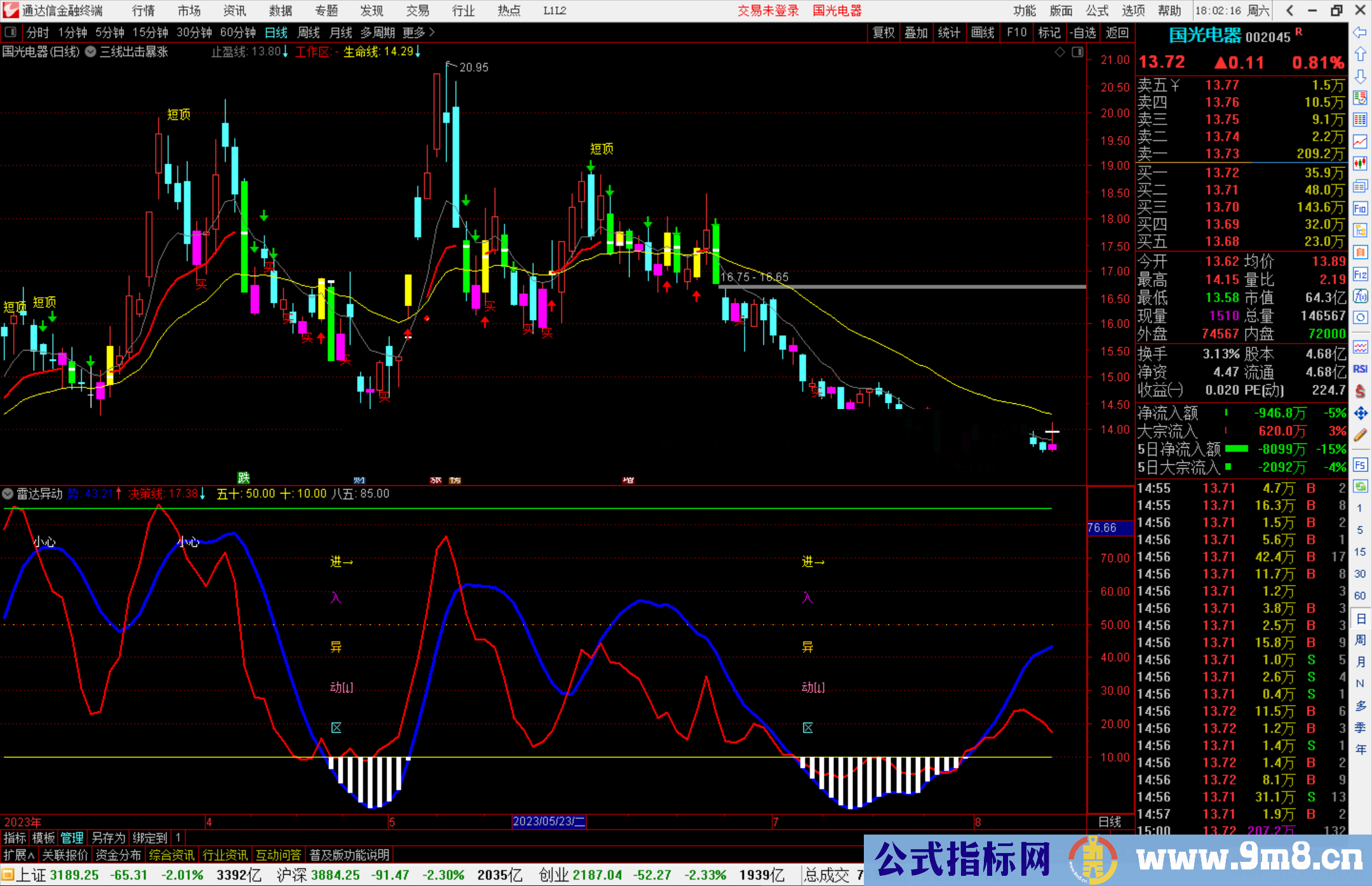Switch to 5-minute period in sidebar
1372x886 pixels.
pyautogui.click(x=1360, y=530)
